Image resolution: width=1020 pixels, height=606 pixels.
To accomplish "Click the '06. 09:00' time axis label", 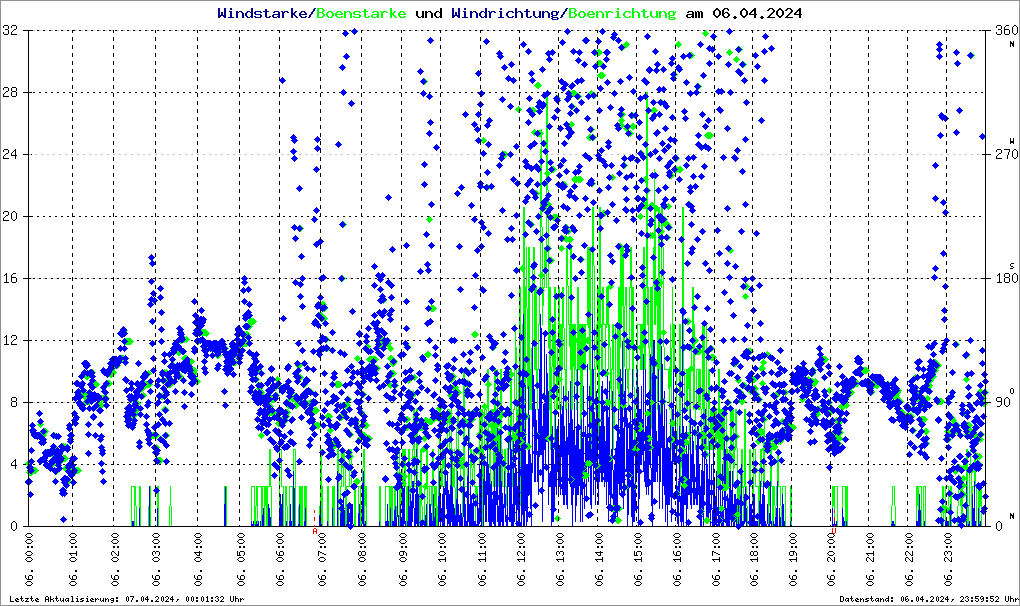I will [x=403, y=559].
